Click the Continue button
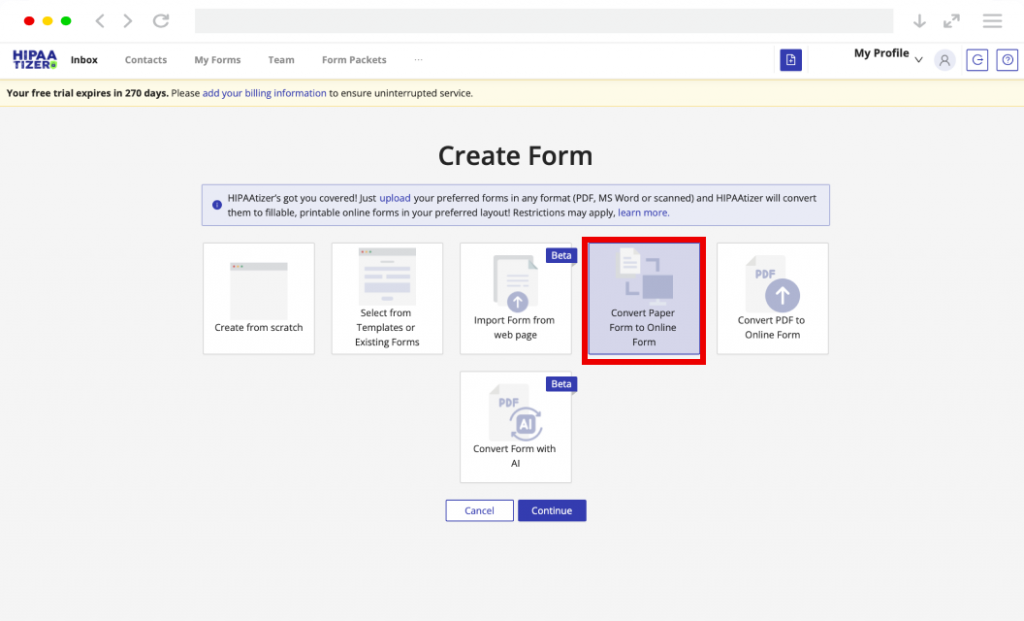This screenshot has height=621, width=1024. coord(552,510)
